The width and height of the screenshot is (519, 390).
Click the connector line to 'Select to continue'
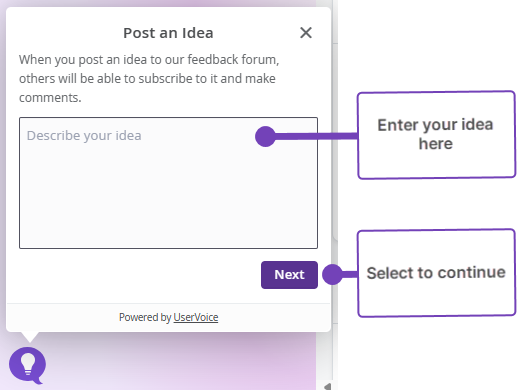coord(350,274)
